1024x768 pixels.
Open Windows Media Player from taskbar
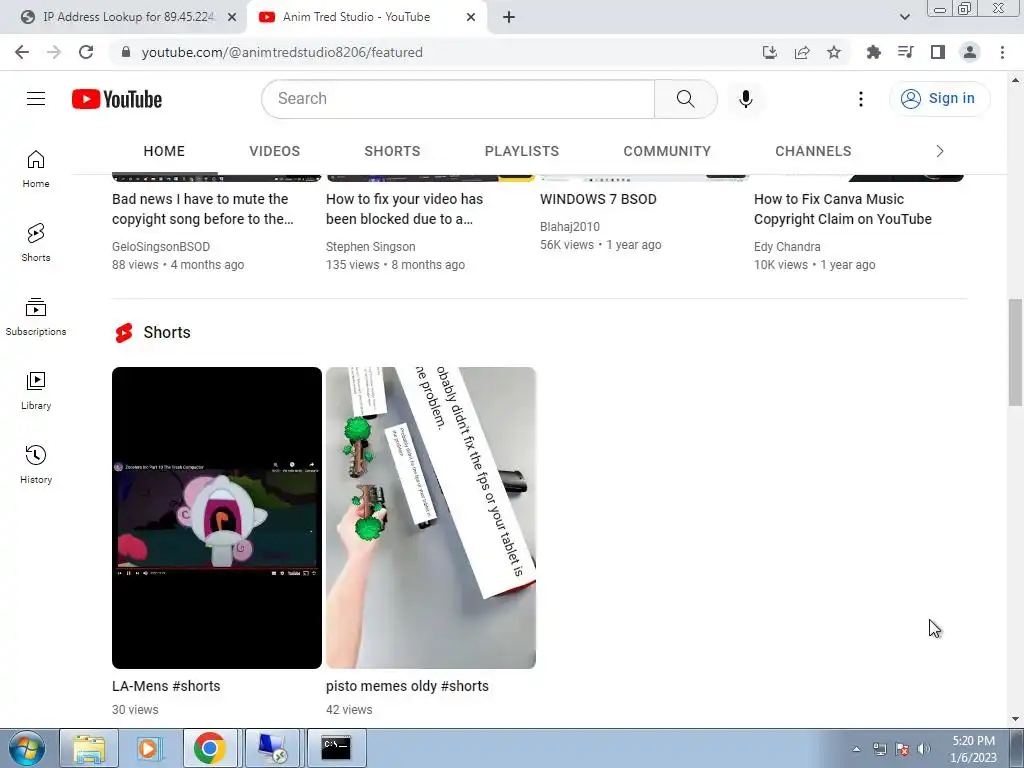pos(148,748)
